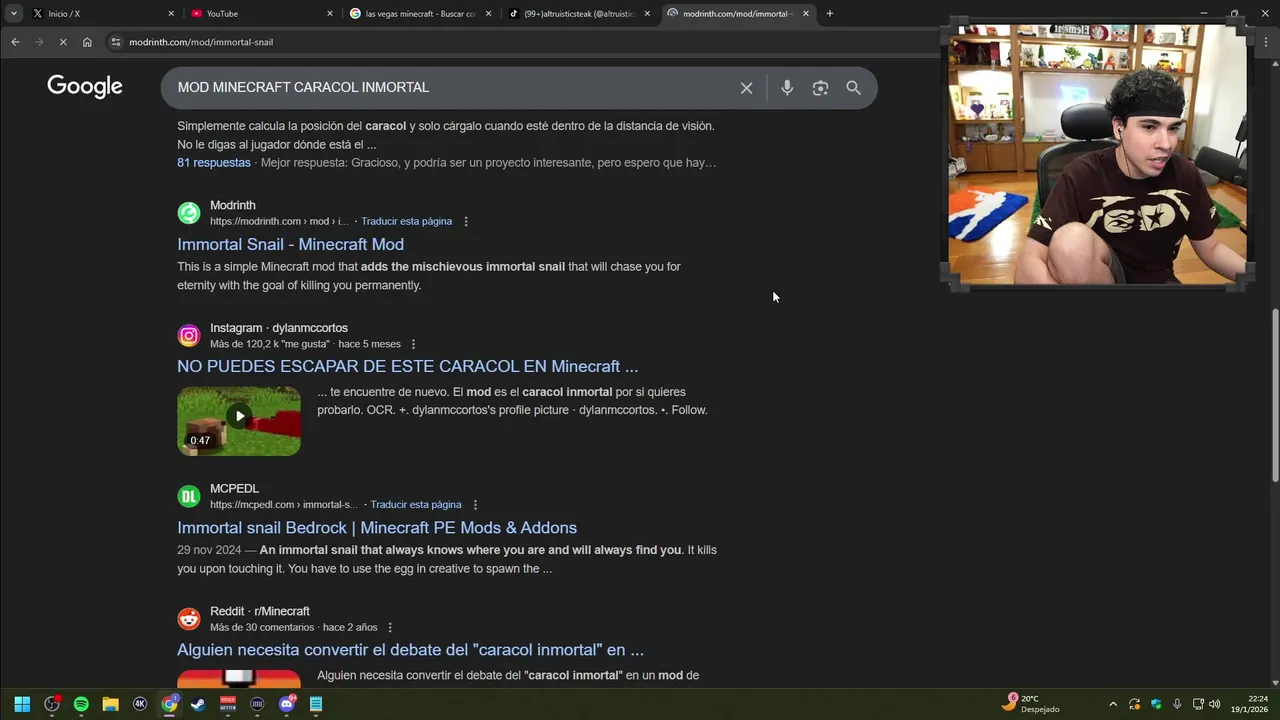Image resolution: width=1280 pixels, height=720 pixels.
Task: Open site information icon in address bar
Action: pyautogui.click(x=116, y=42)
